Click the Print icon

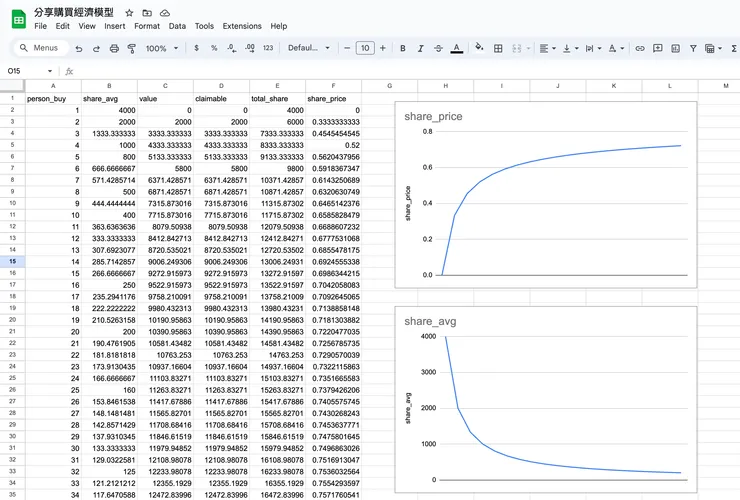point(114,48)
